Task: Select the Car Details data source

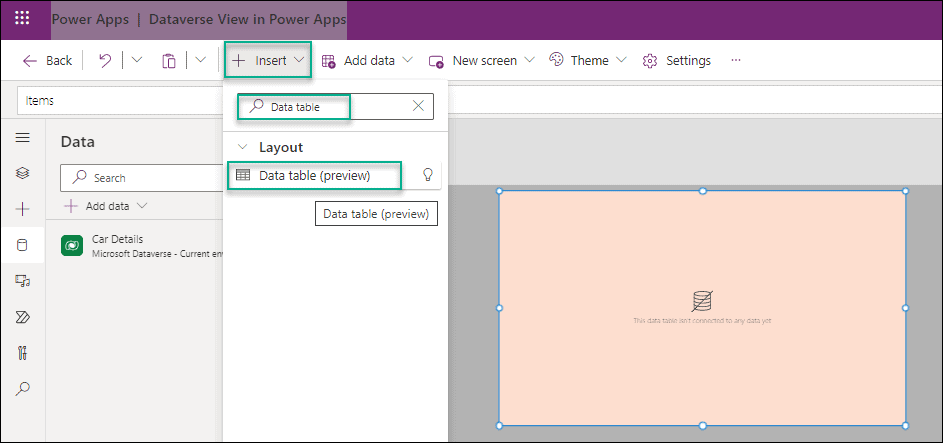Action: 141,246
